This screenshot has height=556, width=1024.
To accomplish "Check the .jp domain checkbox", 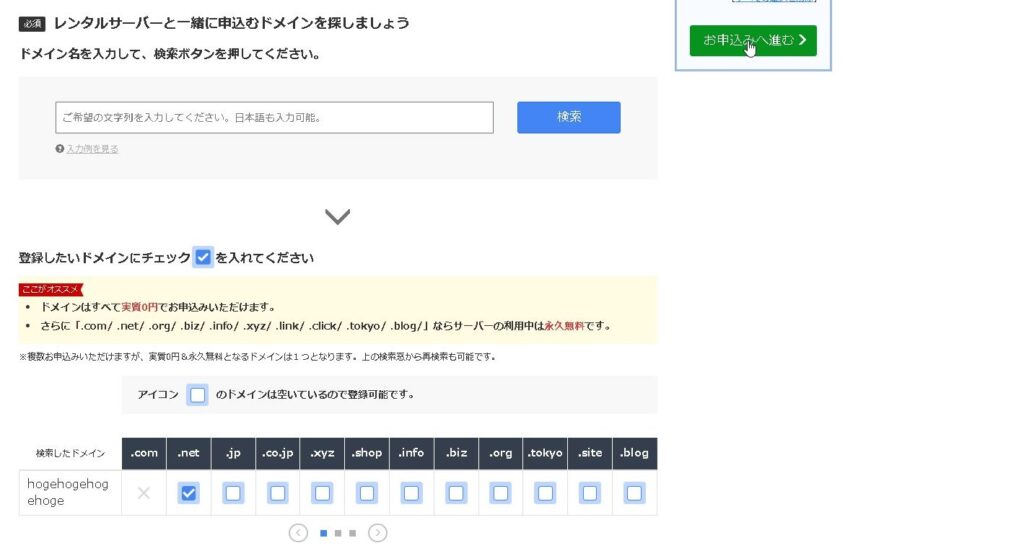I will 233,493.
